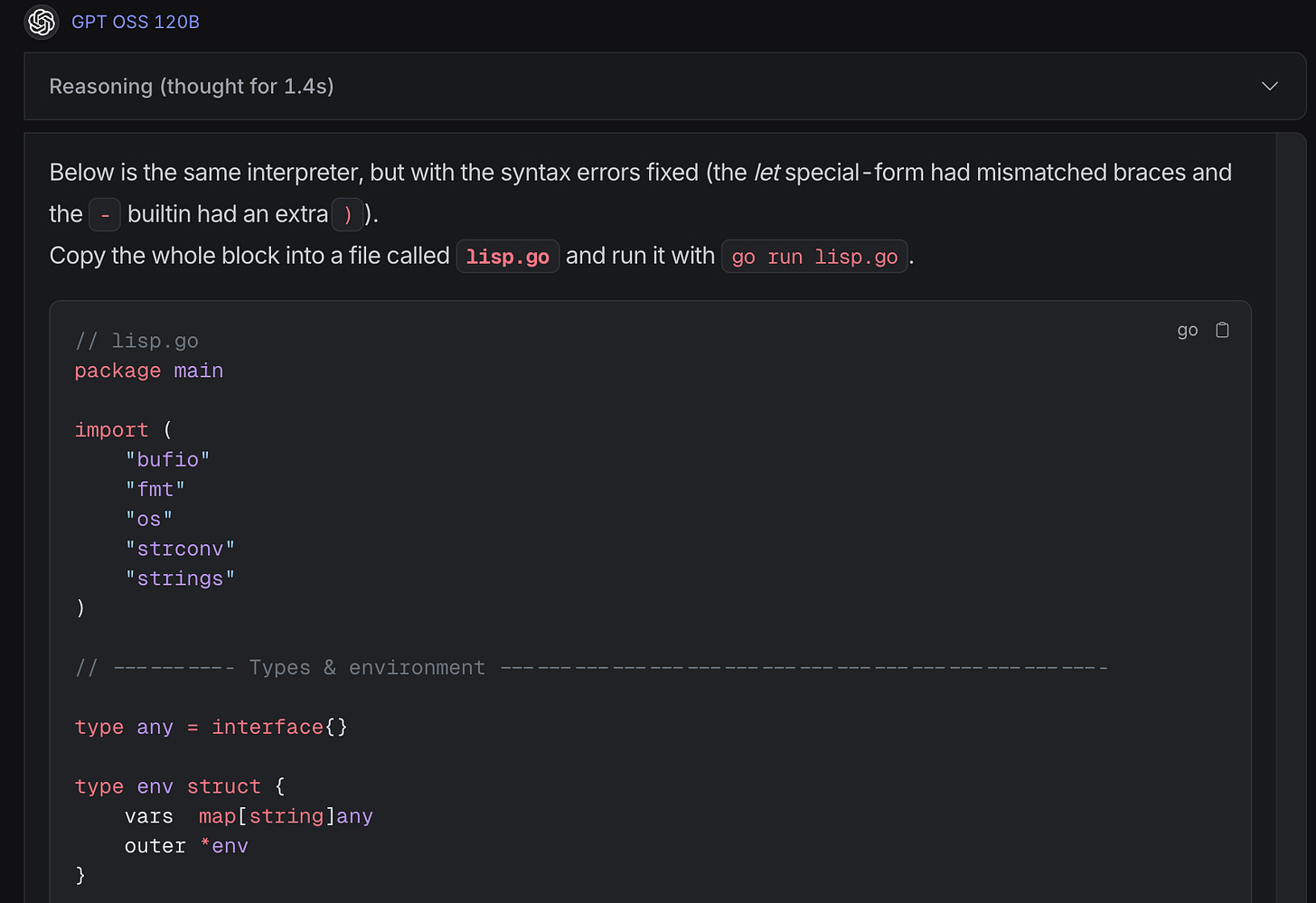Click the "// lisp.go" comment line
This screenshot has width=1316, height=903.
tap(136, 341)
